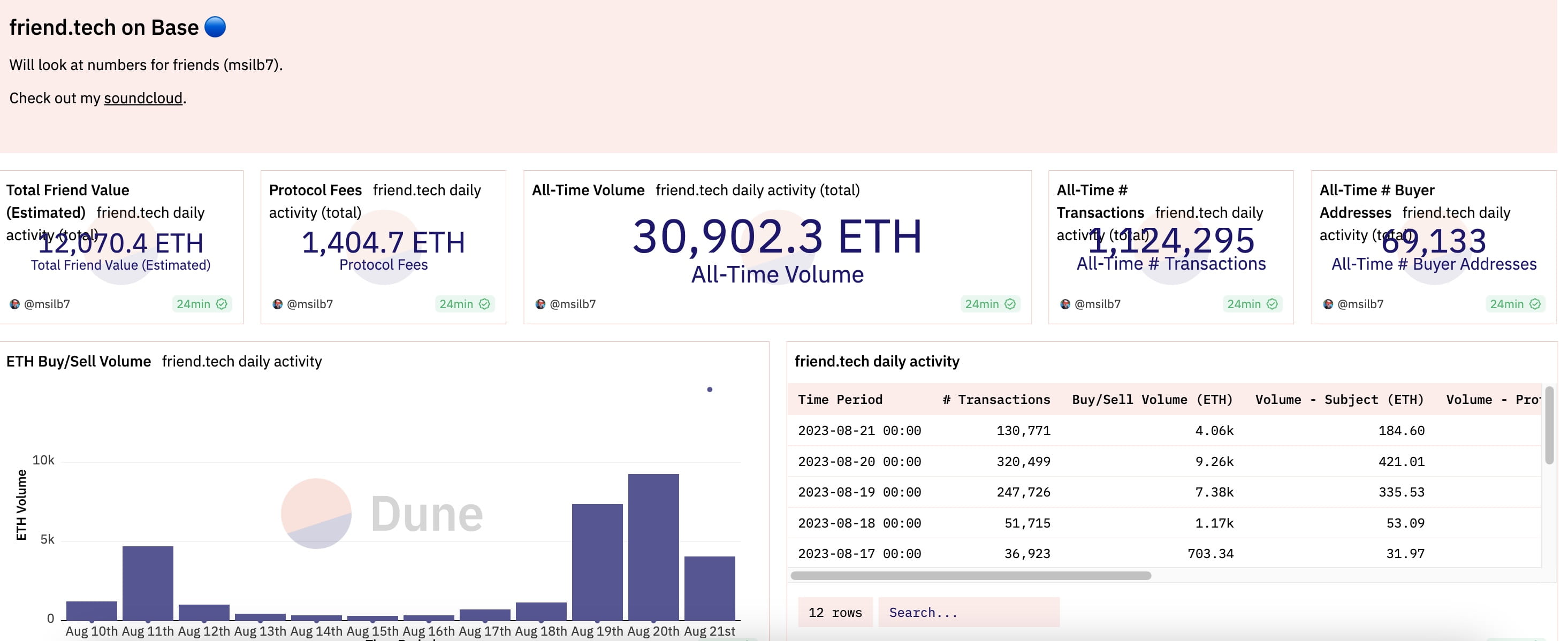The image size is (1568, 641).
Task: Click the table's vertical scrollbar
Action: click(x=1550, y=425)
